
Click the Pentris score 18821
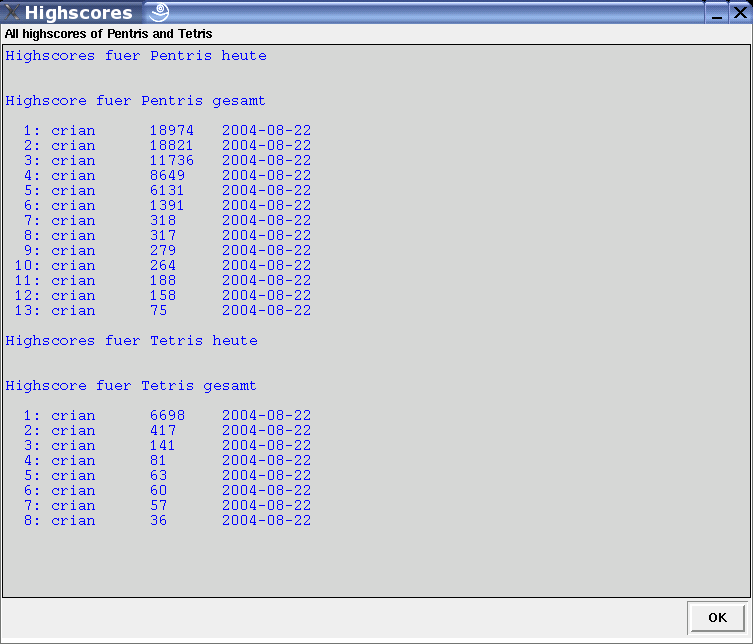[x=171, y=146]
